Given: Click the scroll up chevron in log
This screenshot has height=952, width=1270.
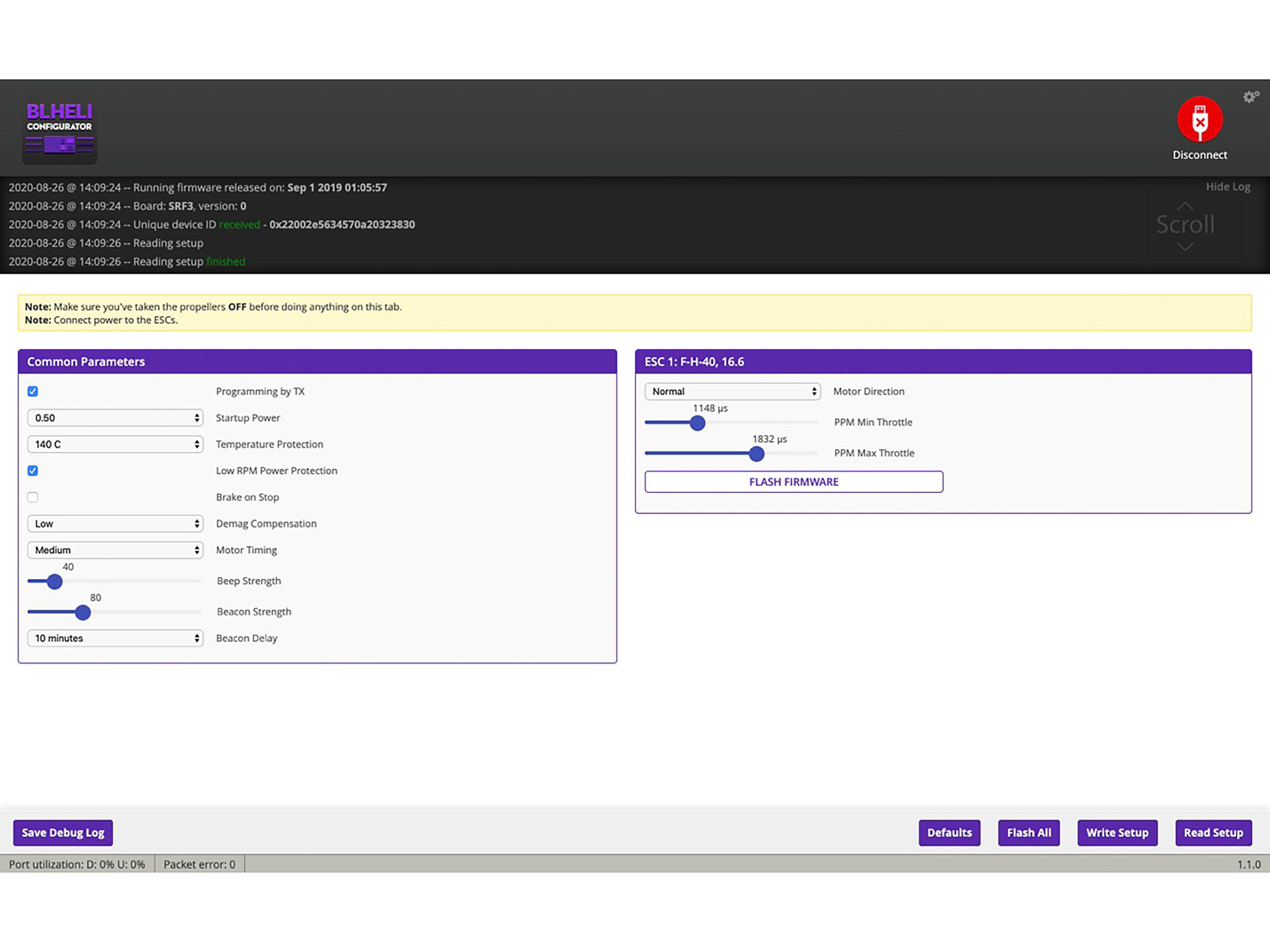Looking at the screenshot, I should click(x=1185, y=206).
